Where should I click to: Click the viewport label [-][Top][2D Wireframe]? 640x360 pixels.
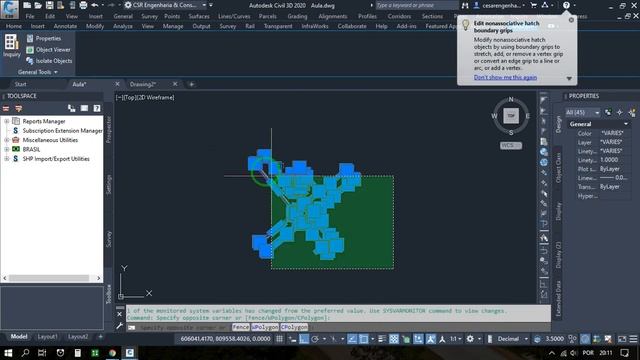pos(145,98)
